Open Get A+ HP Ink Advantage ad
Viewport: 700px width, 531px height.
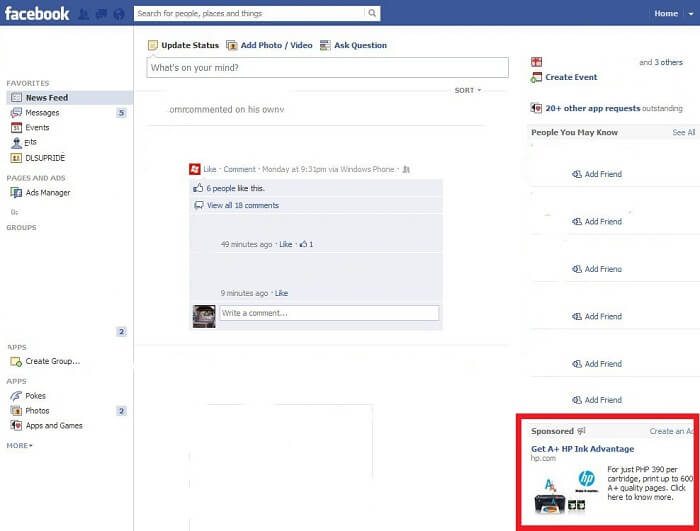583,449
